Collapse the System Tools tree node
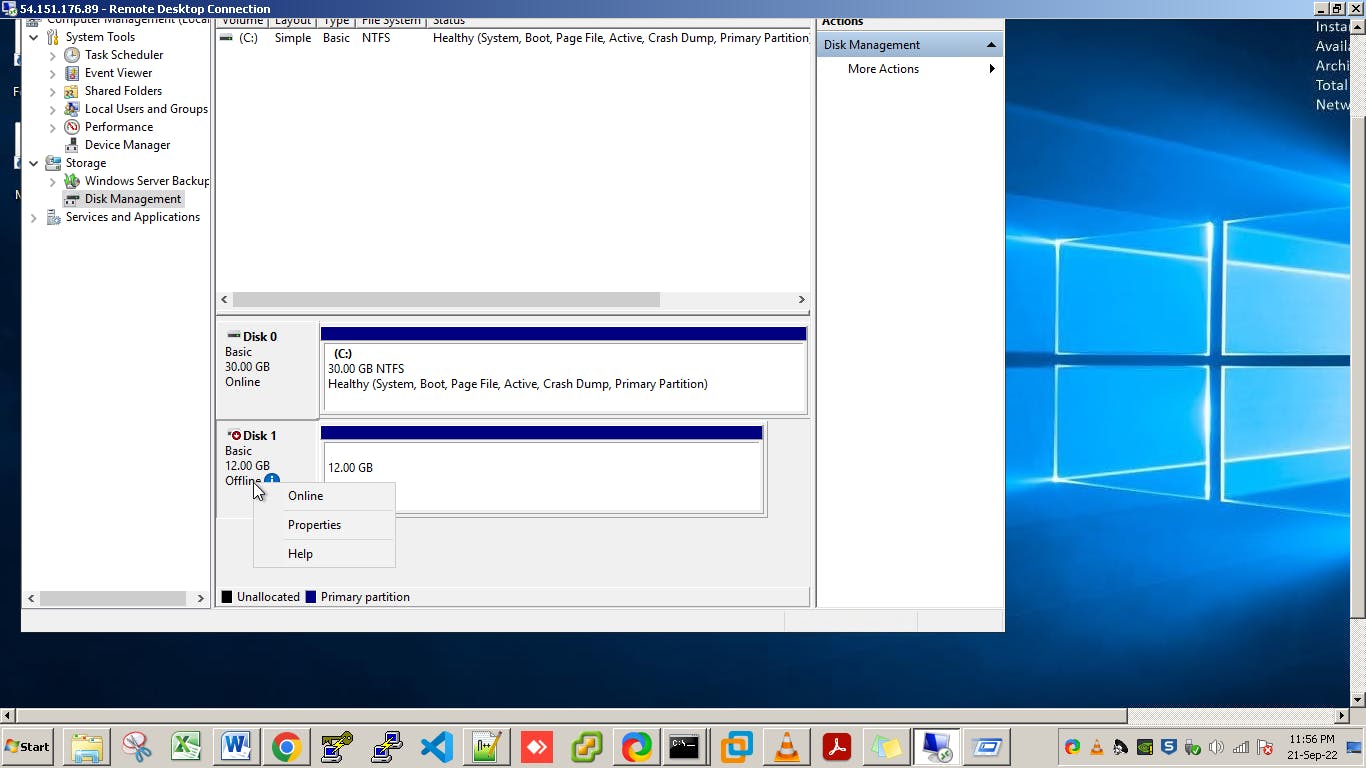This screenshot has width=1366, height=768. point(34,37)
